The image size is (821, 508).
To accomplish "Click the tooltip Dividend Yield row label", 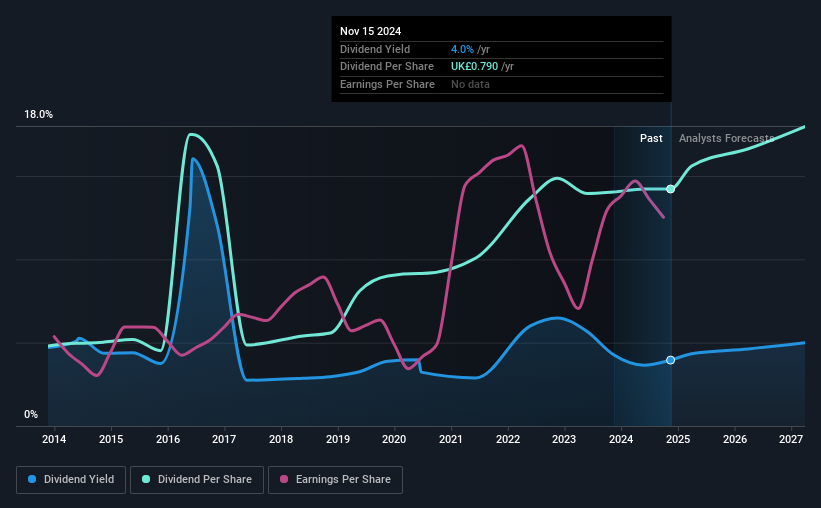I will (x=375, y=49).
